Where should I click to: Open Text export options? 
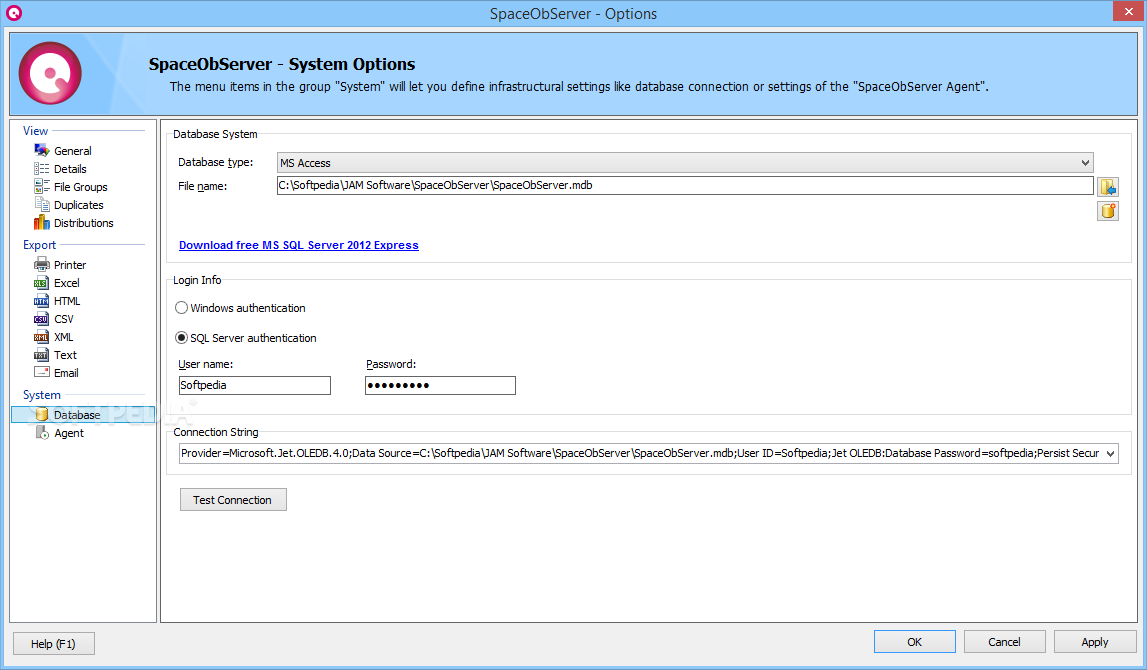click(x=65, y=355)
